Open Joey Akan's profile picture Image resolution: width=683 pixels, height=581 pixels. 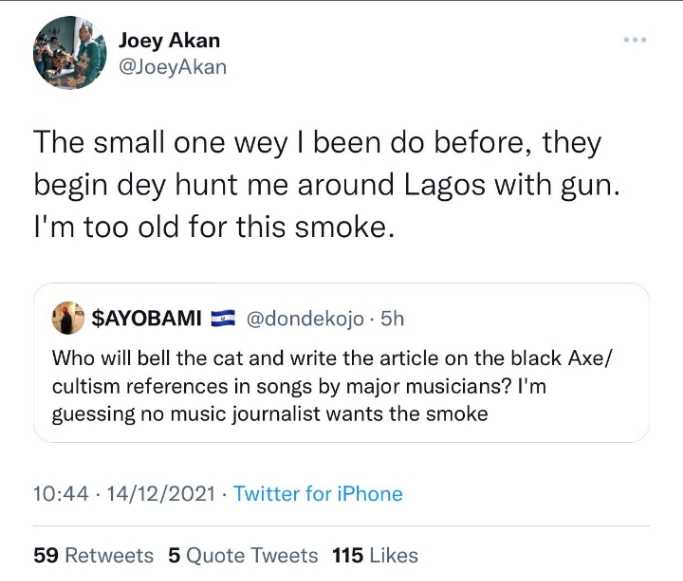point(70,53)
